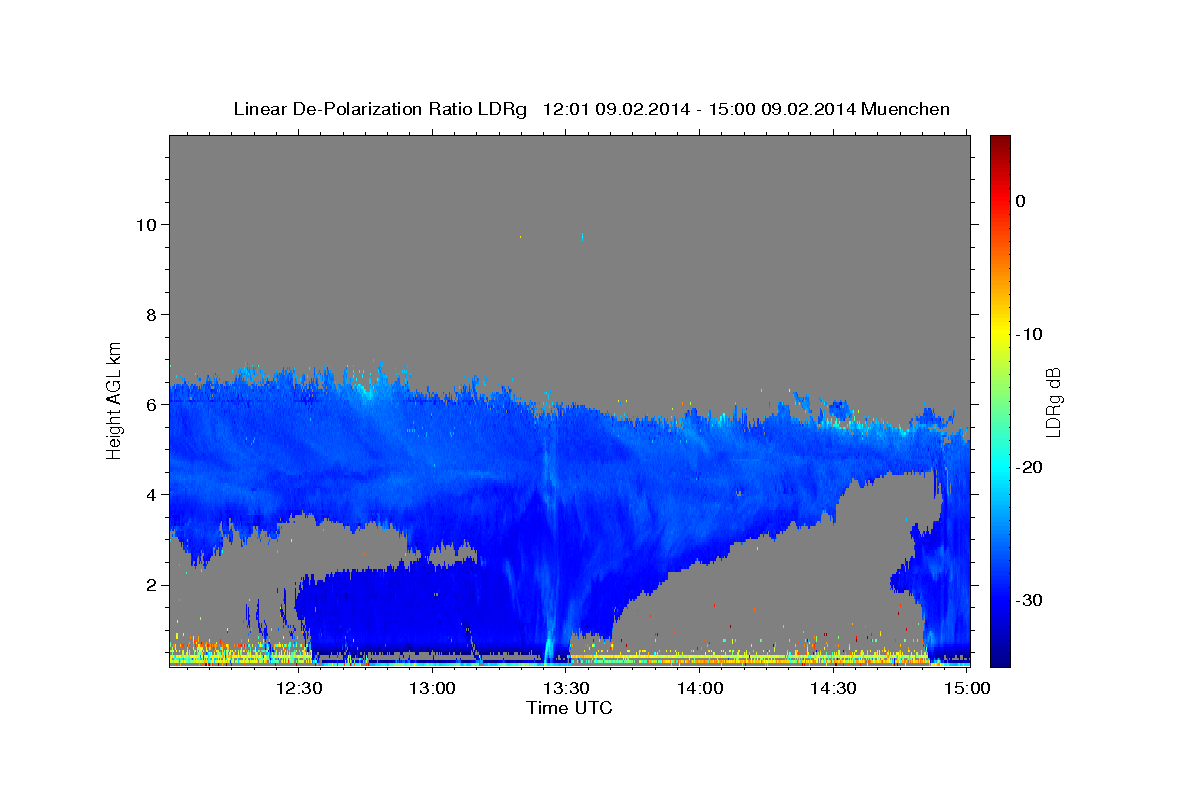Click the height tick label 2
This screenshot has height=800, width=1200.
tap(150, 584)
